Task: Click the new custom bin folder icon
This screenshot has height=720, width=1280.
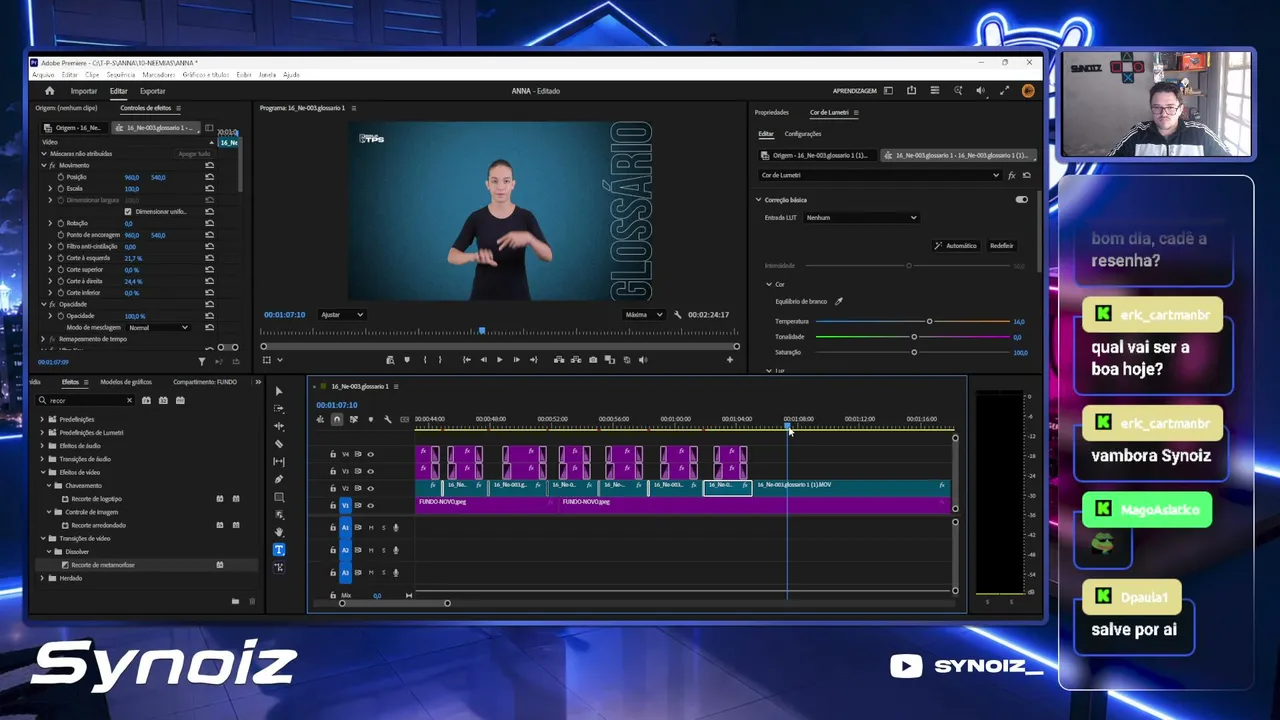Action: (235, 601)
